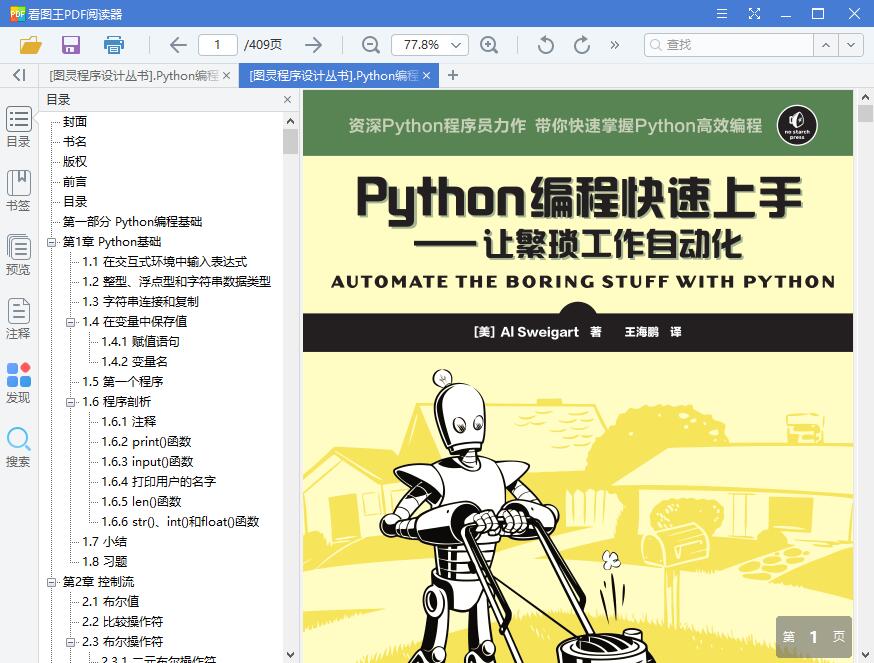This screenshot has width=874, height=663.
Task: Open the 目录 sidebar panel
Action: click(18, 127)
